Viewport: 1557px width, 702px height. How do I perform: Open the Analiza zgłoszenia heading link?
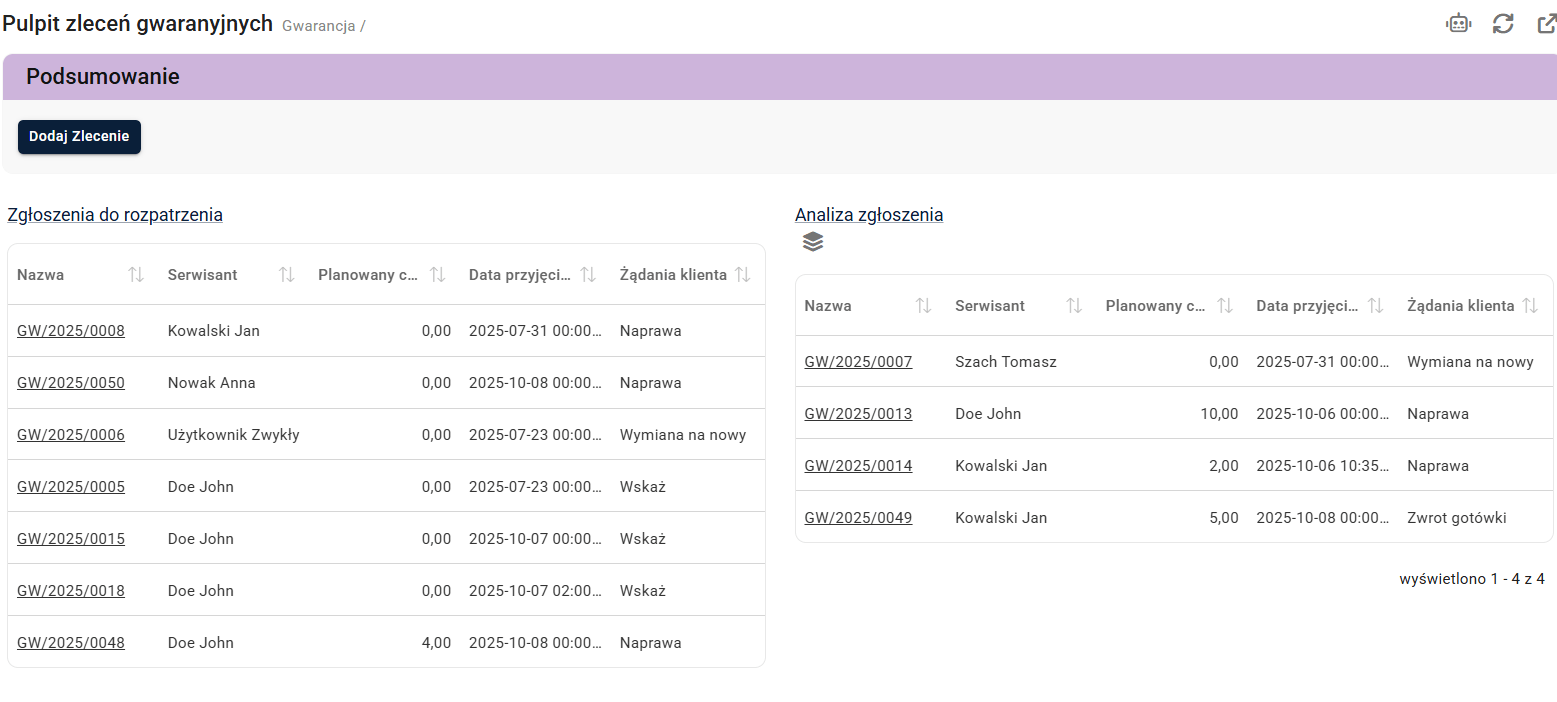click(x=869, y=215)
